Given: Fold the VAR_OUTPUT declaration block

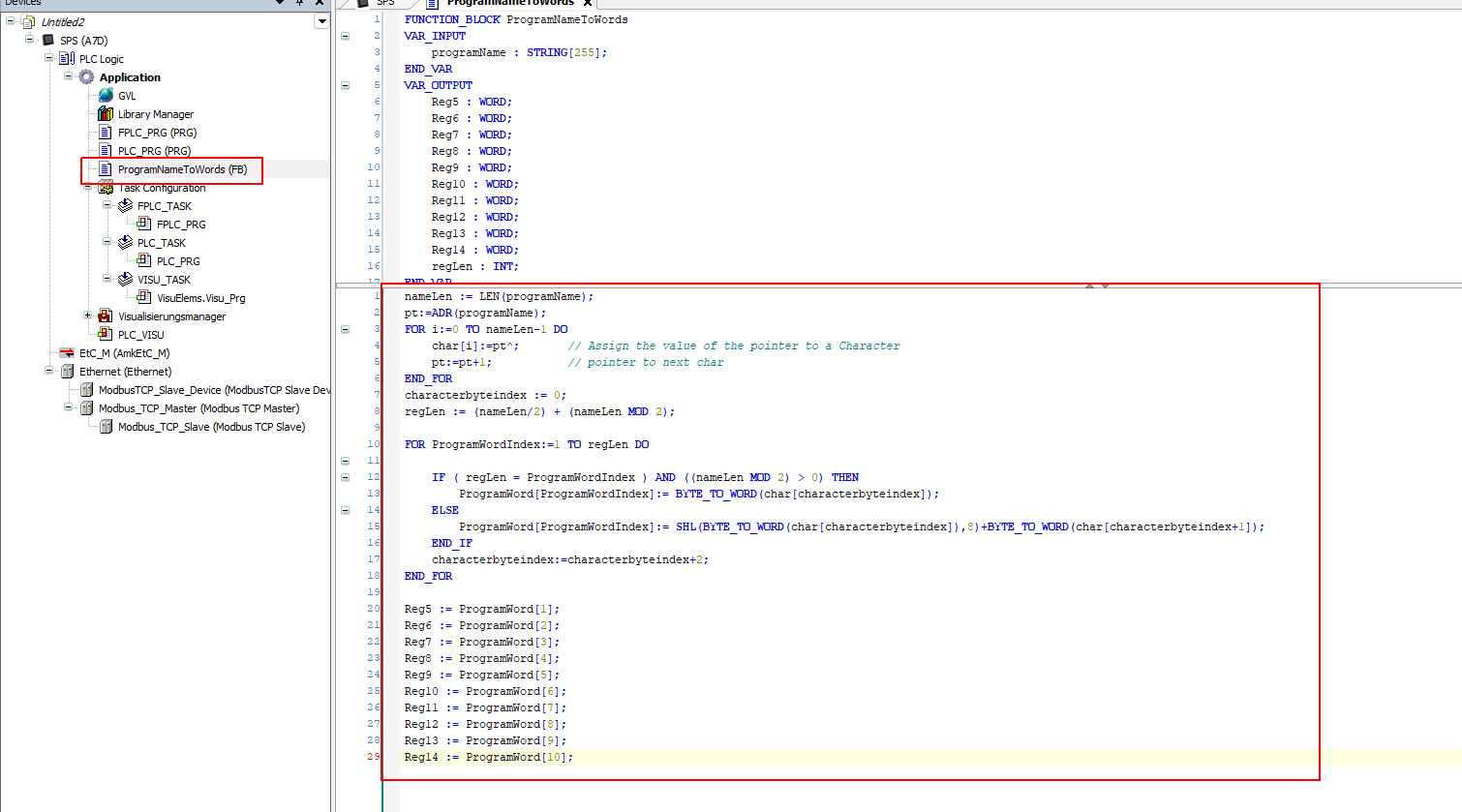Looking at the screenshot, I should (x=345, y=85).
